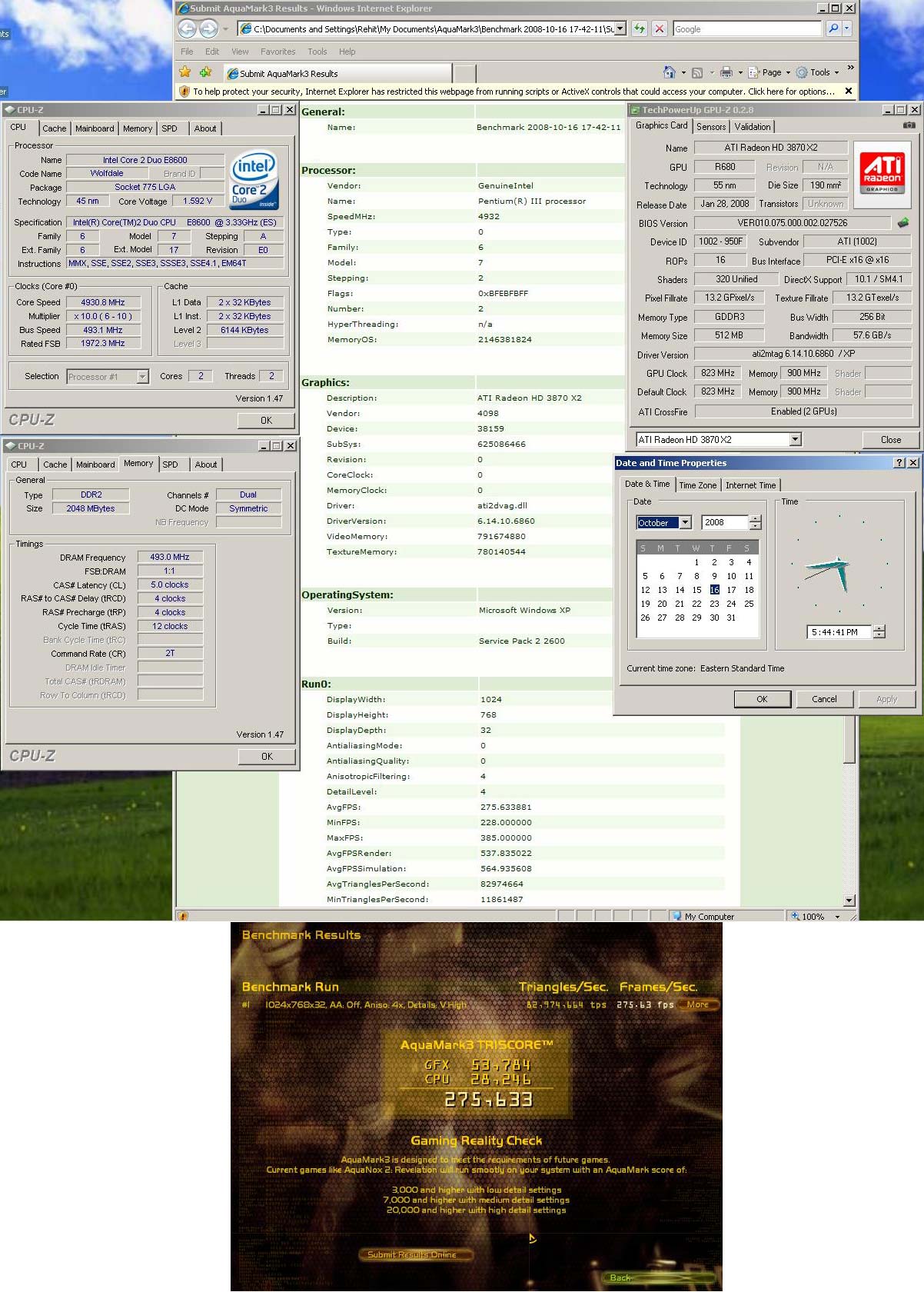Click OK in the top CPU-Z window
The image size is (924, 1292).
266,421
